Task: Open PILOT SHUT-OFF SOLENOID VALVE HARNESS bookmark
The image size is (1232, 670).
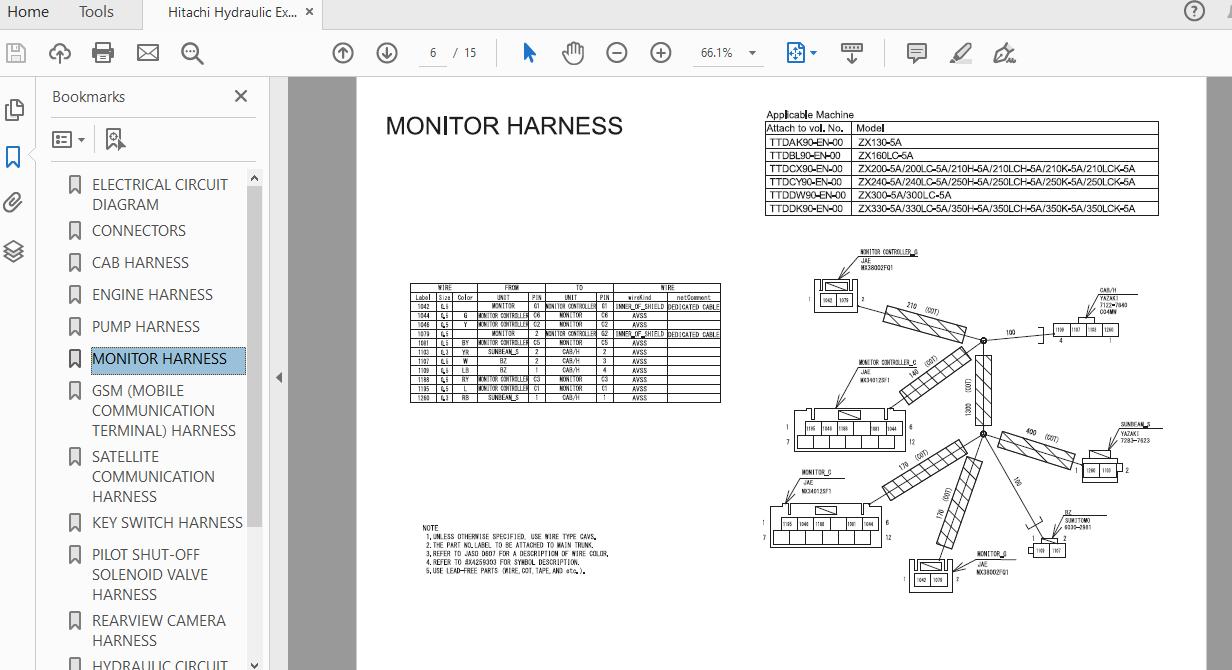Action: point(150,574)
